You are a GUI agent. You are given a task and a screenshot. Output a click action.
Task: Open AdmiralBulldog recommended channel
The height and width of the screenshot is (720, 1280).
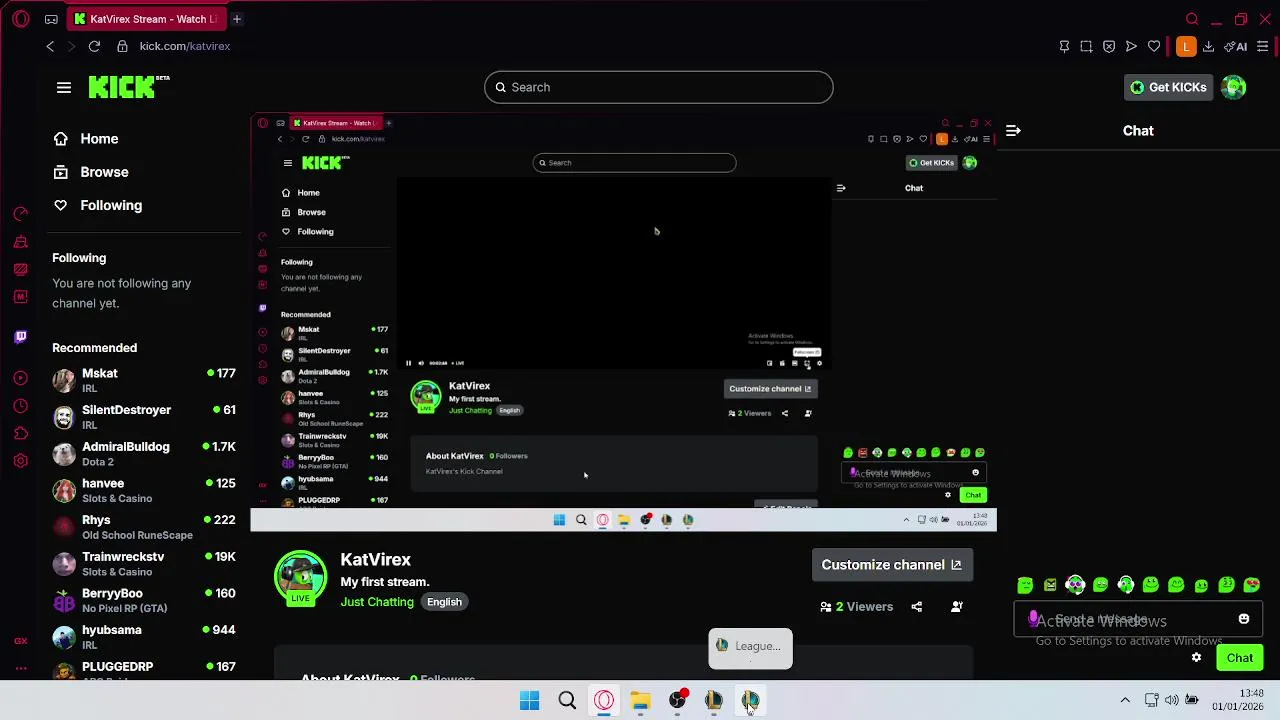click(144, 454)
